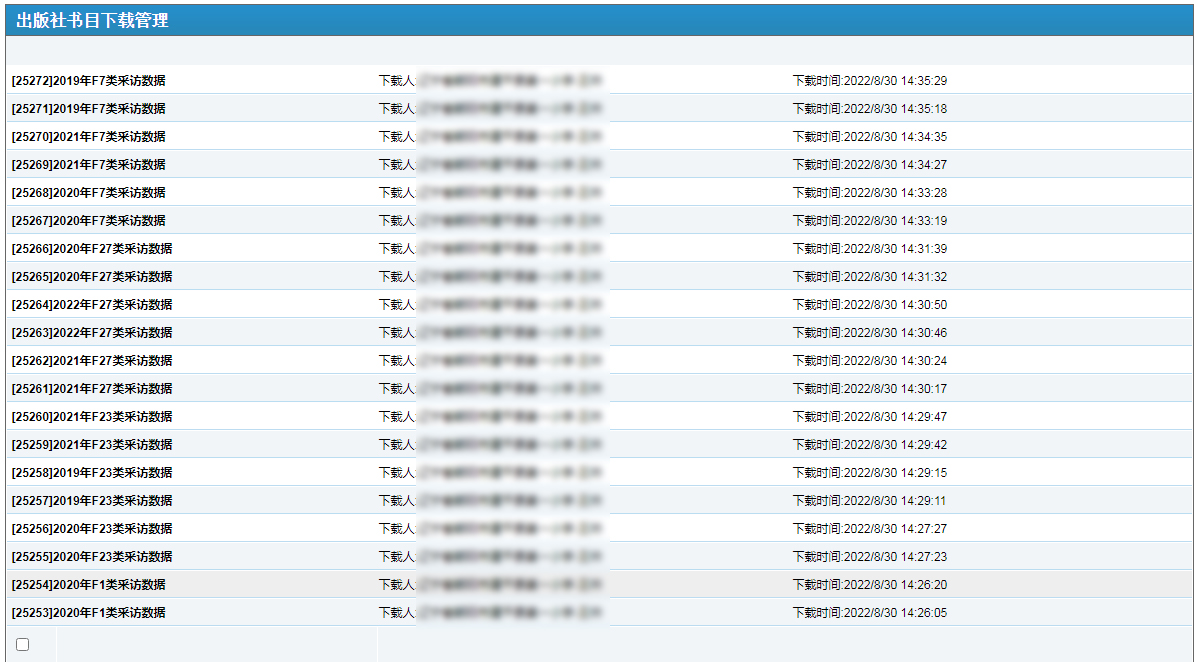The height and width of the screenshot is (662, 1197).
Task: Select entry [25263] 2022年F27类采访数据
Action: coord(92,333)
